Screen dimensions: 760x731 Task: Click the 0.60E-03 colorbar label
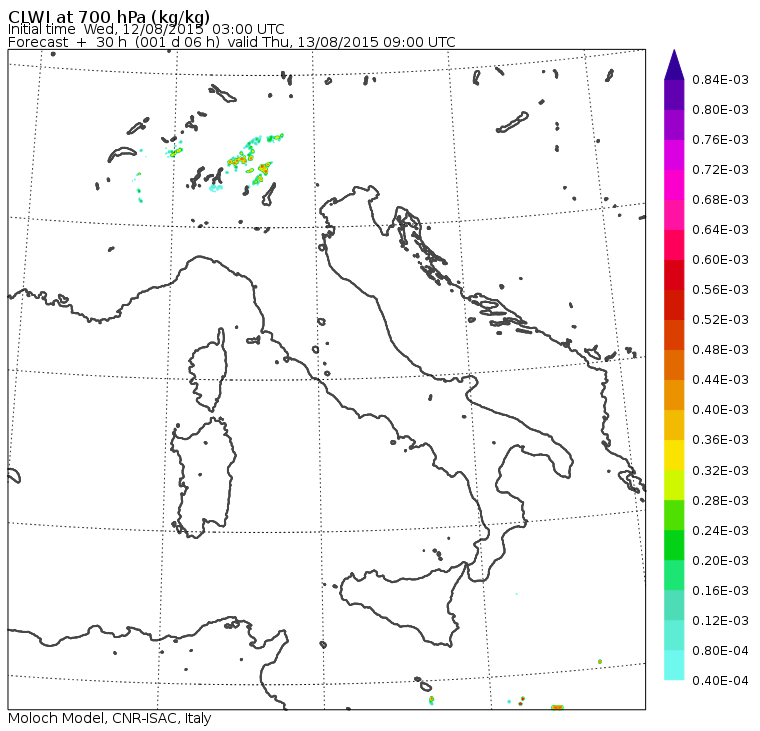[x=720, y=260]
